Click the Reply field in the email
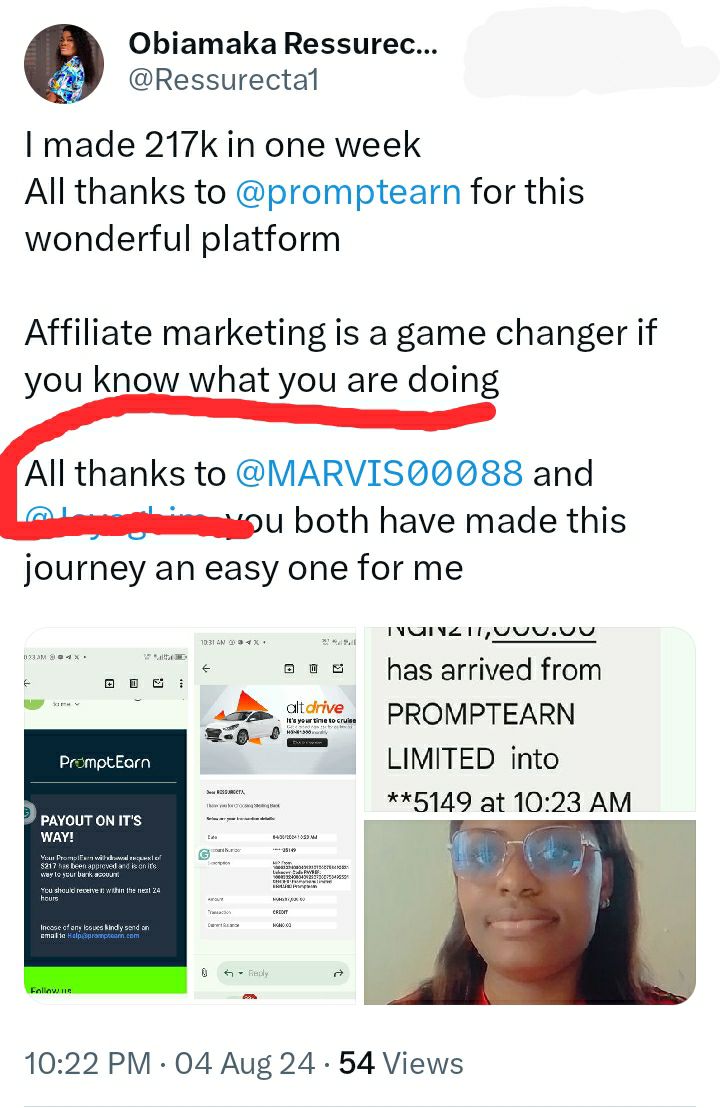Viewport: 720px width, 1108px height. coord(283,973)
